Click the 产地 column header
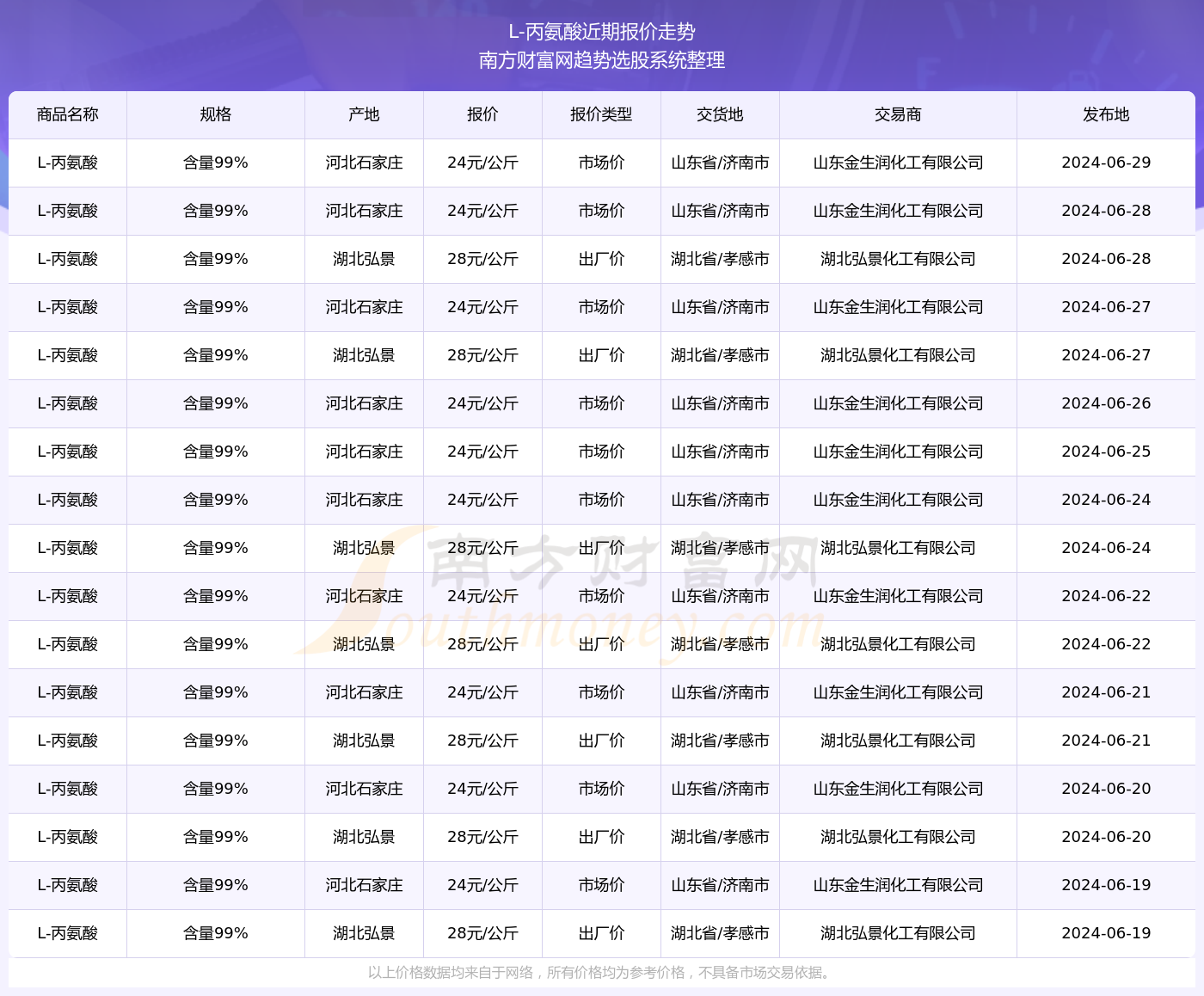Image resolution: width=1204 pixels, height=996 pixels. click(364, 114)
